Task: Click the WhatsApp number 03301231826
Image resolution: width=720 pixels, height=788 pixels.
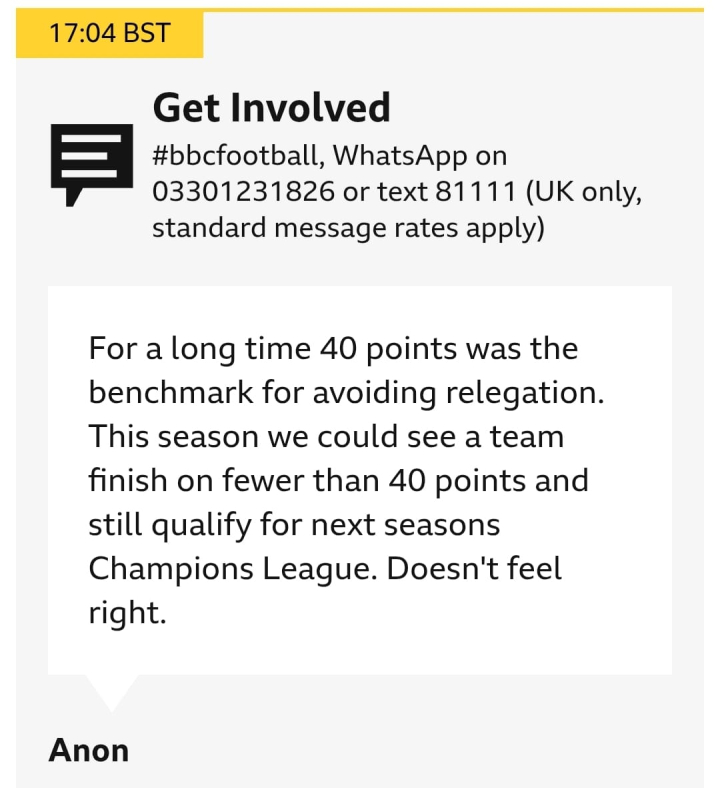Action: point(244,191)
